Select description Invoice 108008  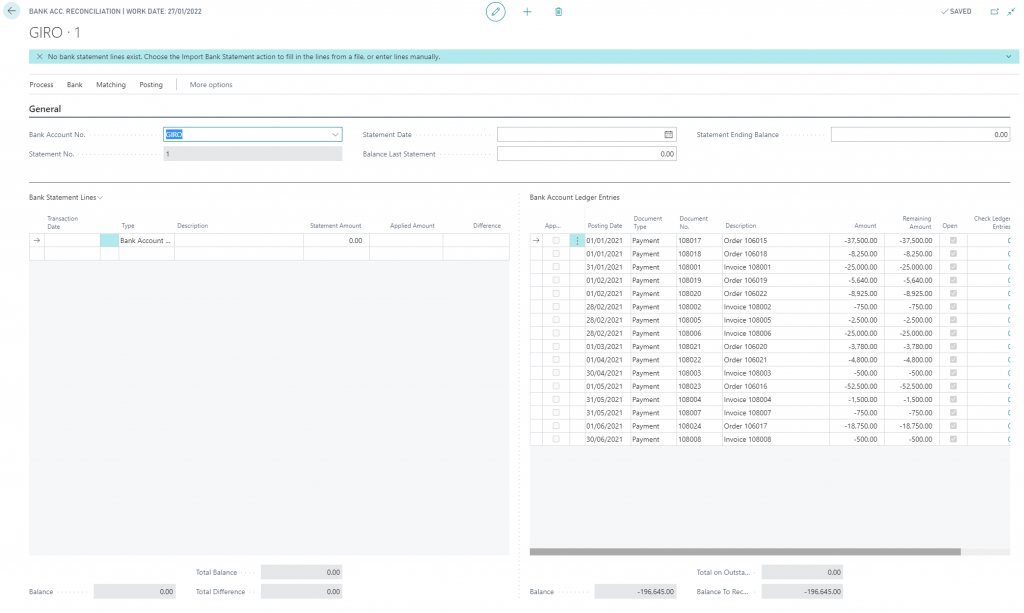pos(747,439)
